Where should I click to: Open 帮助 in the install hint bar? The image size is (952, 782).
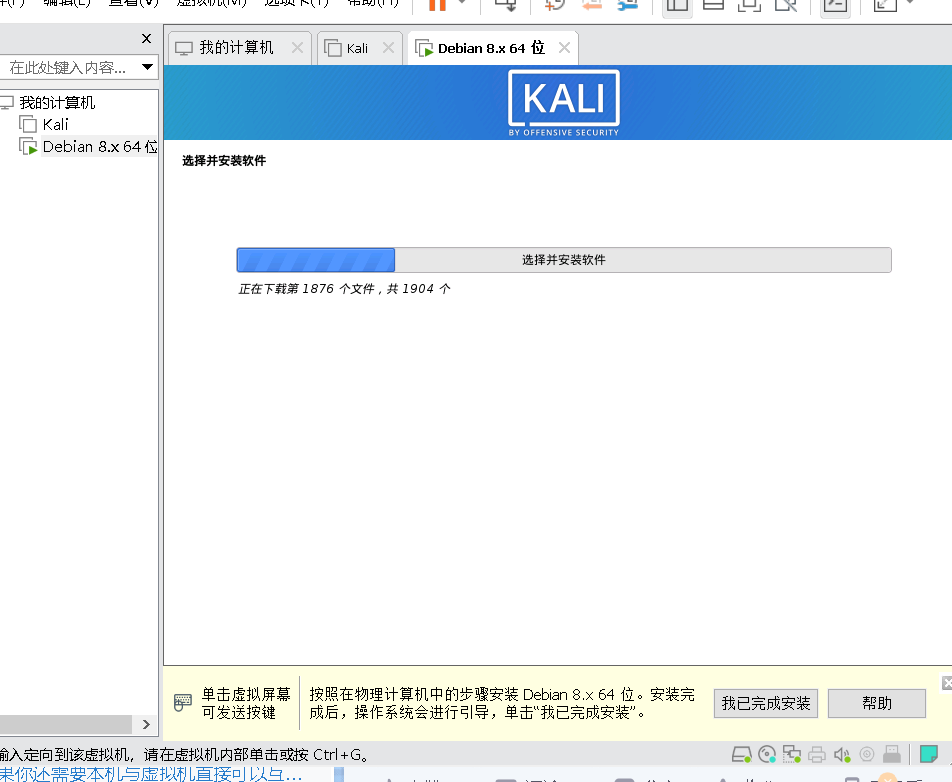[x=877, y=703]
